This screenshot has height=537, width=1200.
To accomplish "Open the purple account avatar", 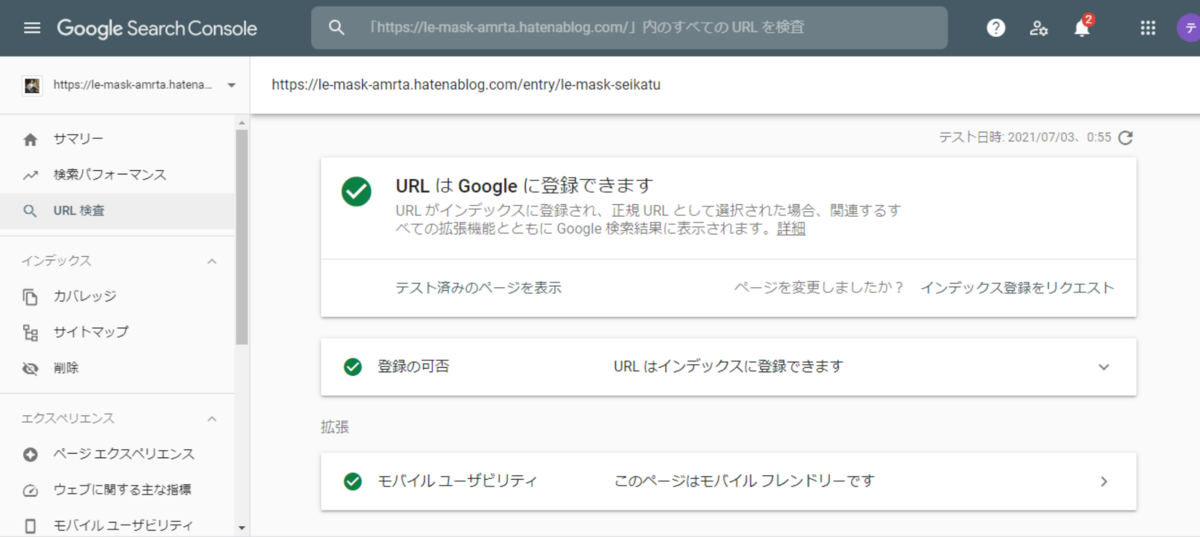I will coord(1188,28).
